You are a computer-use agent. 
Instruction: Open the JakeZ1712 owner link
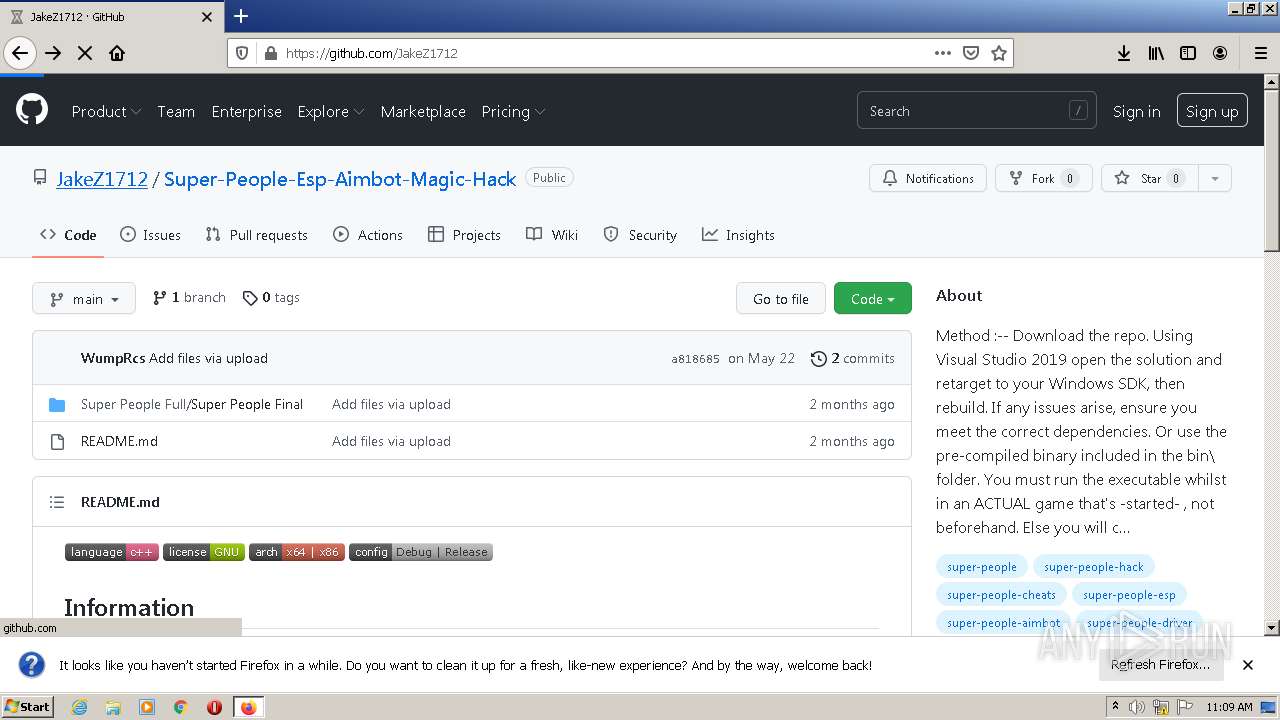tap(102, 179)
